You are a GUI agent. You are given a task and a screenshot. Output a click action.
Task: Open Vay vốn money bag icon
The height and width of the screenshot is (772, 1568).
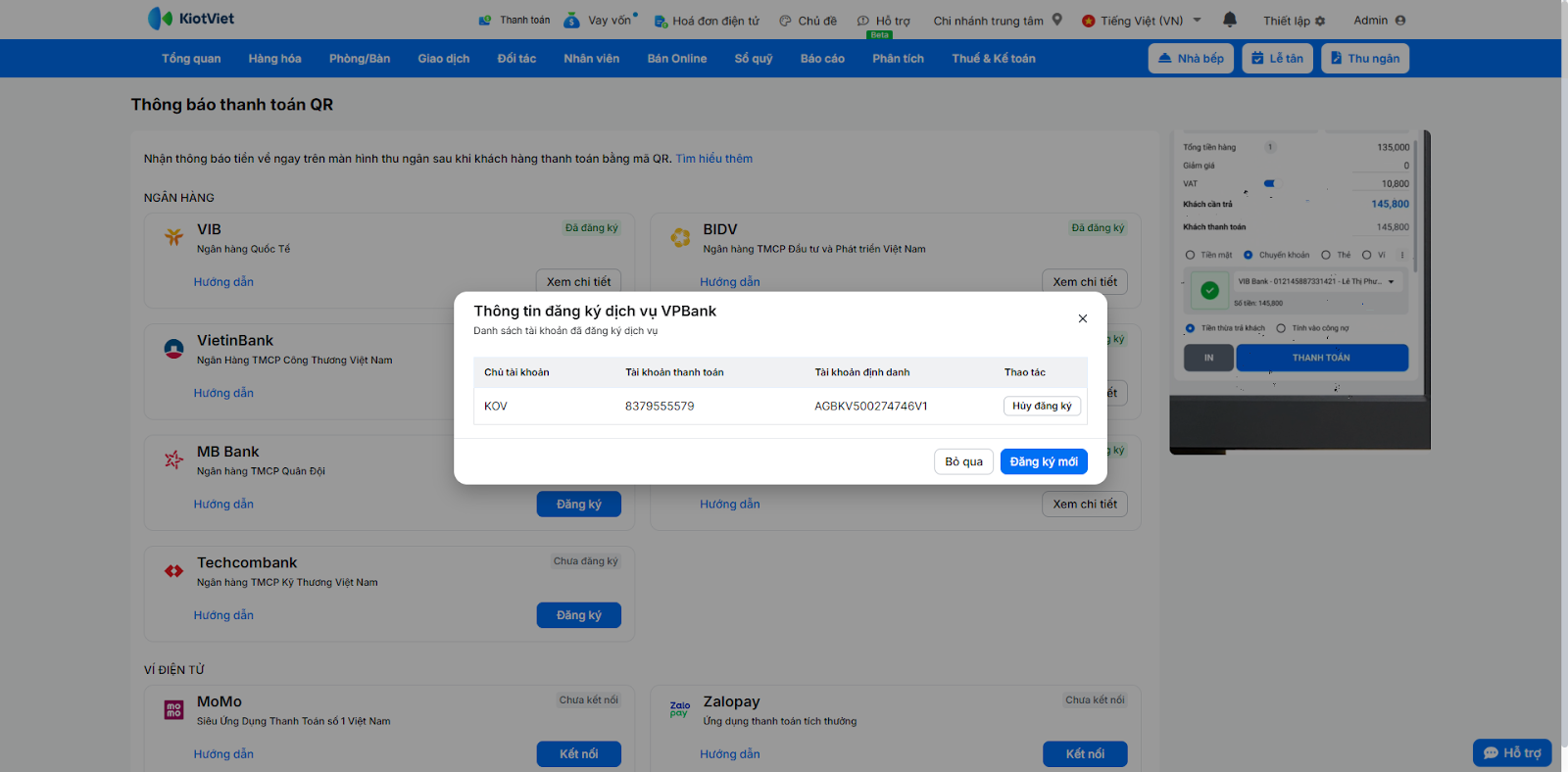pyautogui.click(x=571, y=21)
